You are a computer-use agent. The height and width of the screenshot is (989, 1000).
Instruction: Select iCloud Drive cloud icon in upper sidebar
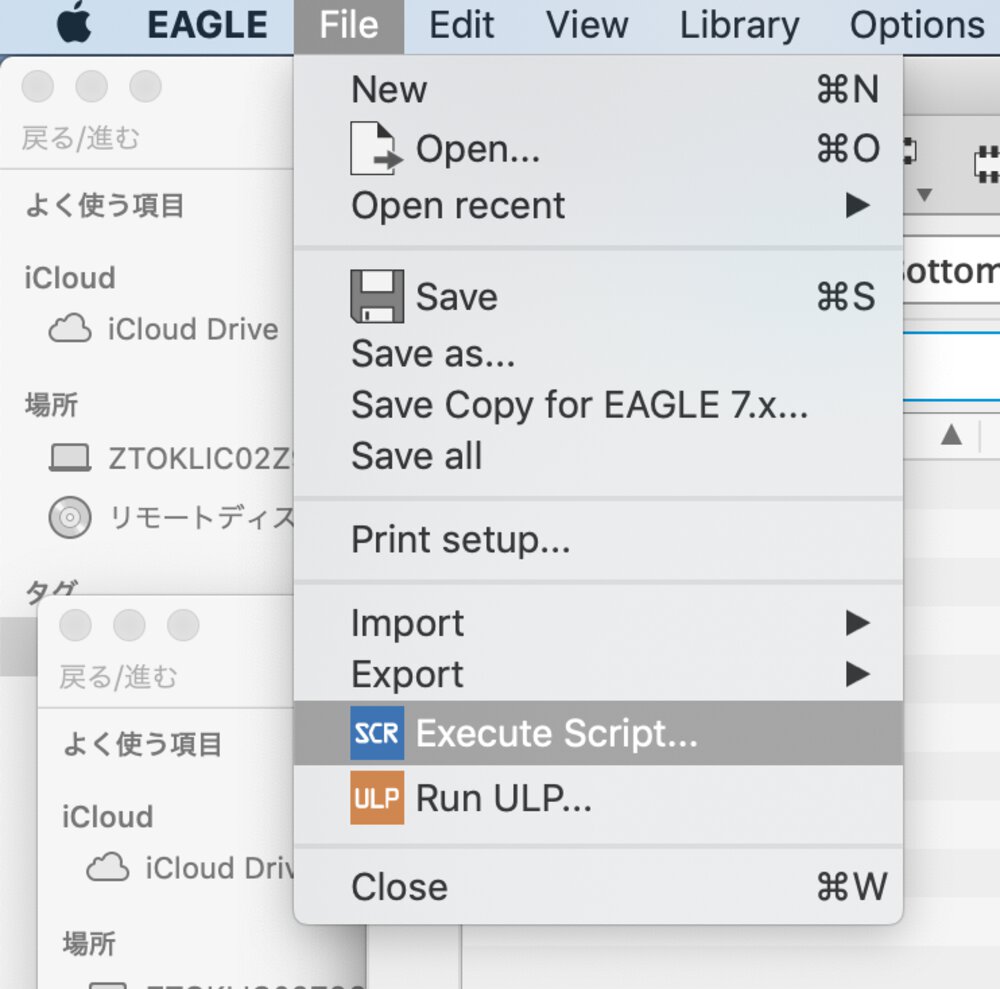pos(70,328)
